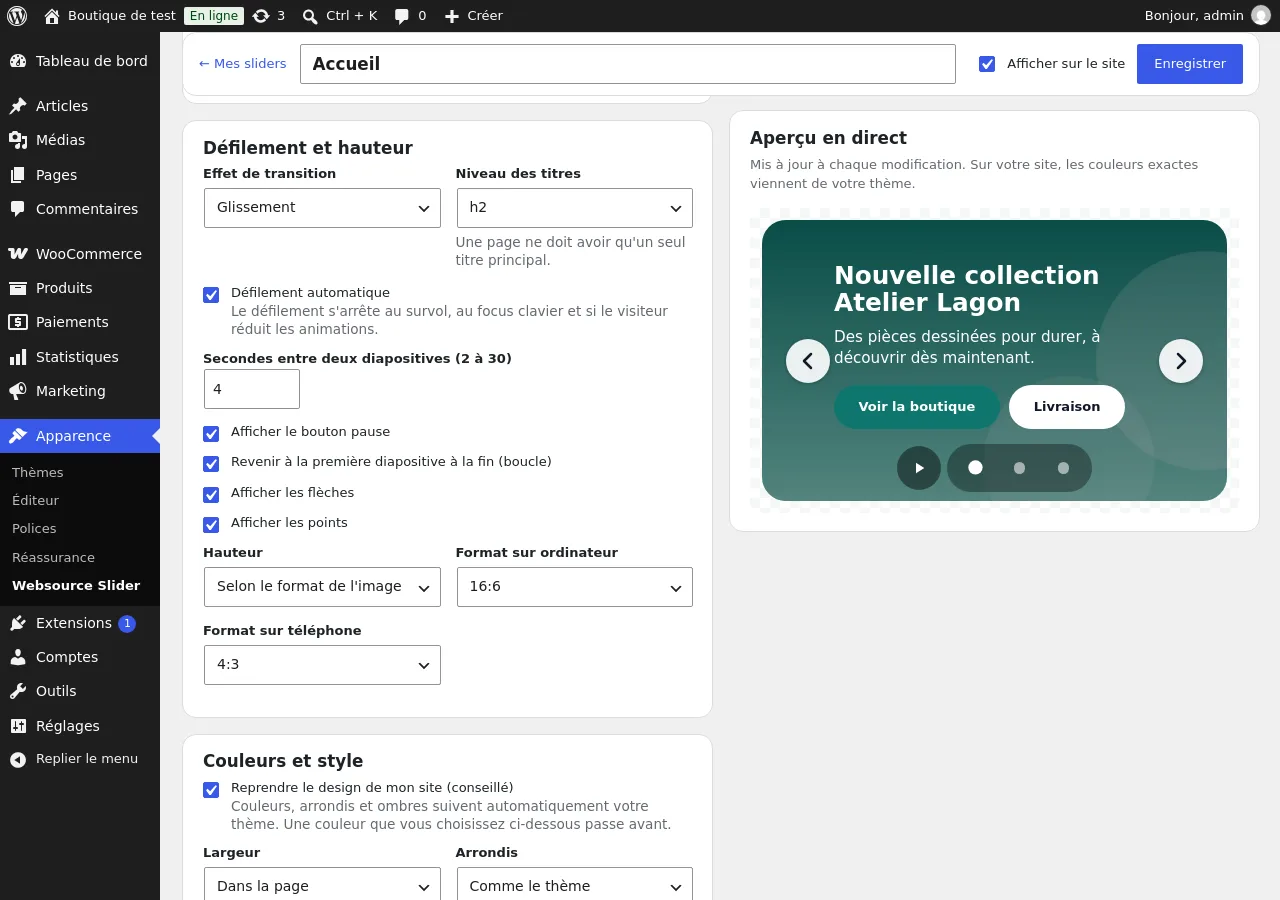Open the admin avatar icon

pyautogui.click(x=1261, y=15)
